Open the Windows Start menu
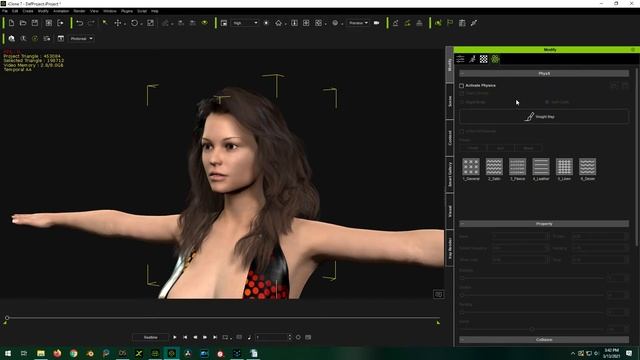Screen dimensions: 640x360 pos(7,353)
